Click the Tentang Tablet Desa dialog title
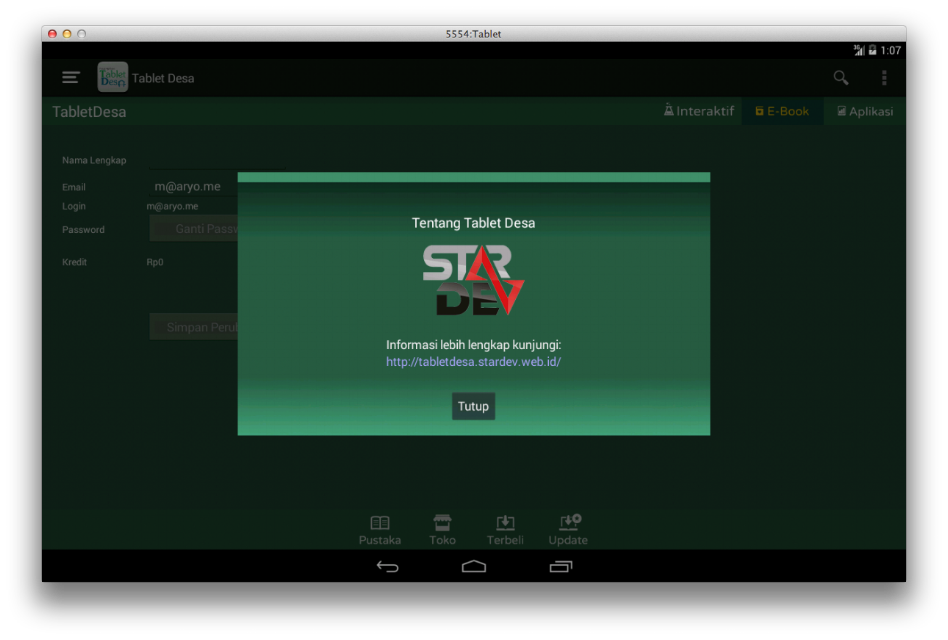Image resolution: width=948 pixels, height=640 pixels. (473, 223)
